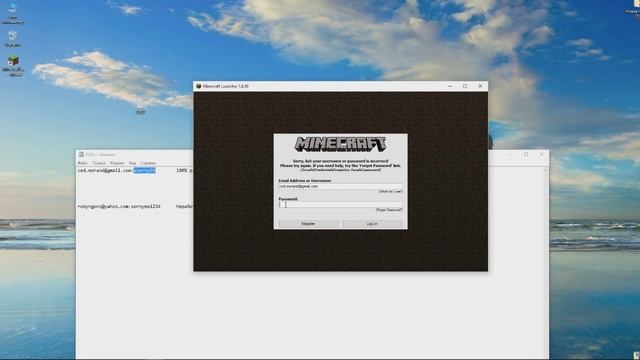Click the highlighted selected text in Notepad
The image size is (640, 360).
click(144, 170)
